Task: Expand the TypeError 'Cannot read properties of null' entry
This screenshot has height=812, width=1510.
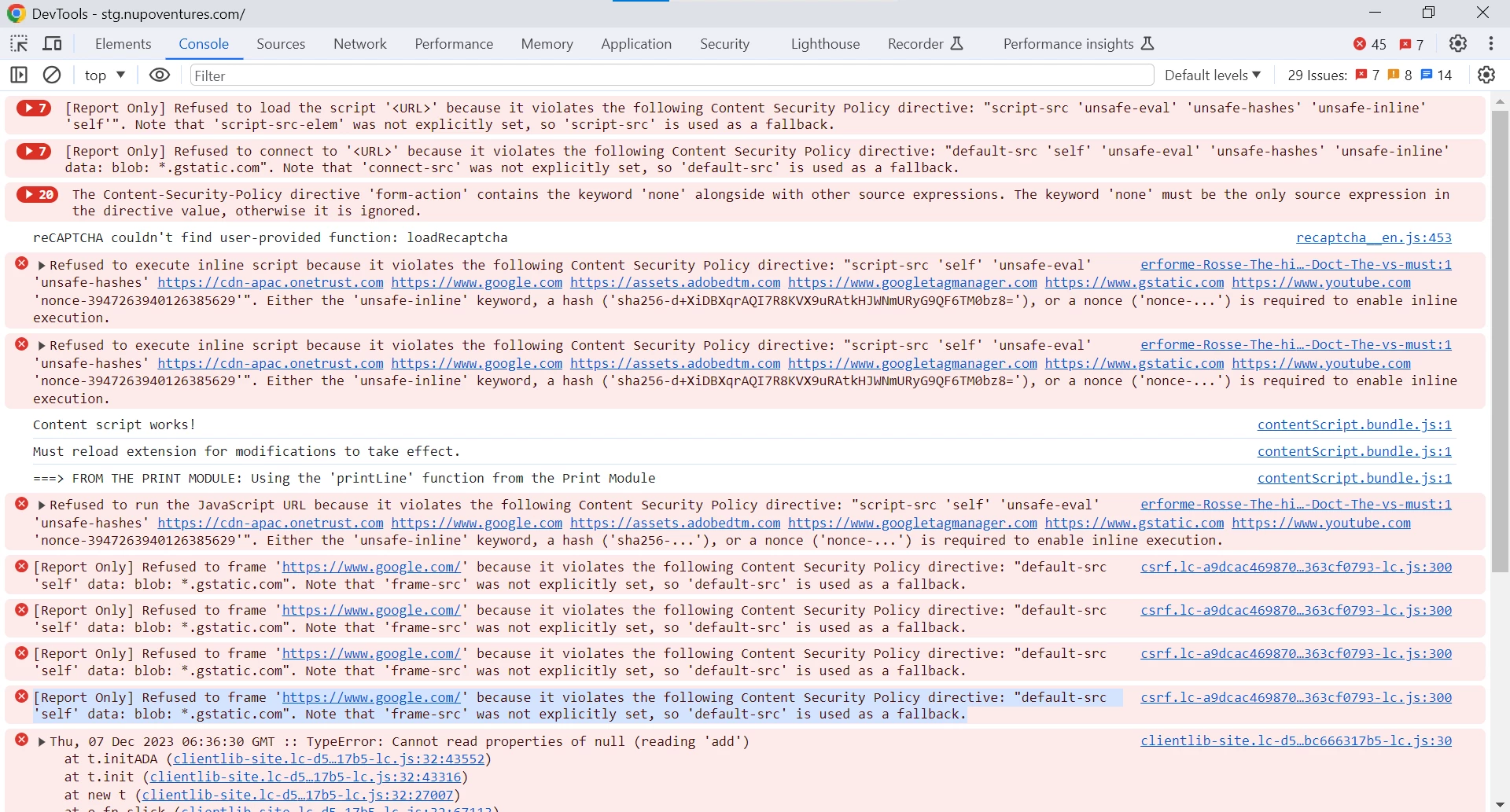Action: (x=42, y=742)
